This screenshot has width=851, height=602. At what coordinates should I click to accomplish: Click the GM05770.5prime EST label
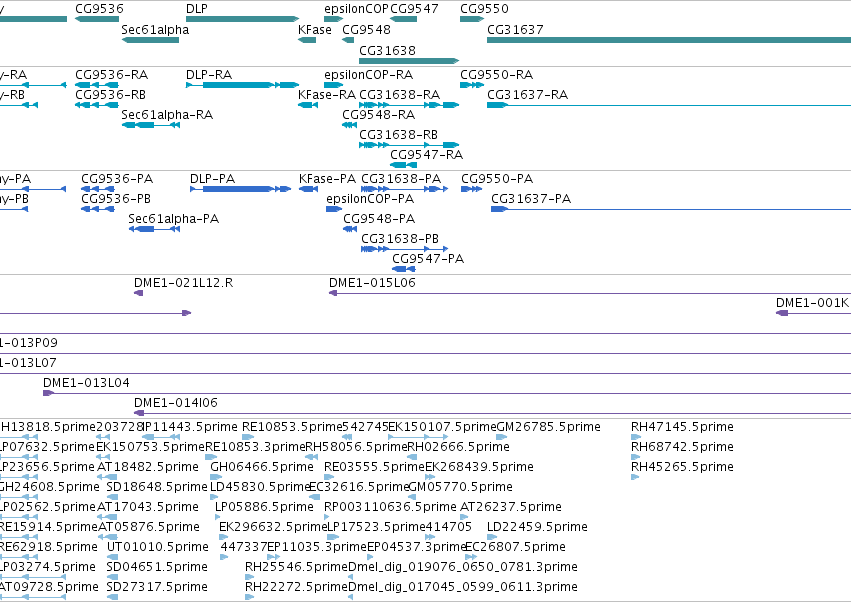(x=460, y=487)
